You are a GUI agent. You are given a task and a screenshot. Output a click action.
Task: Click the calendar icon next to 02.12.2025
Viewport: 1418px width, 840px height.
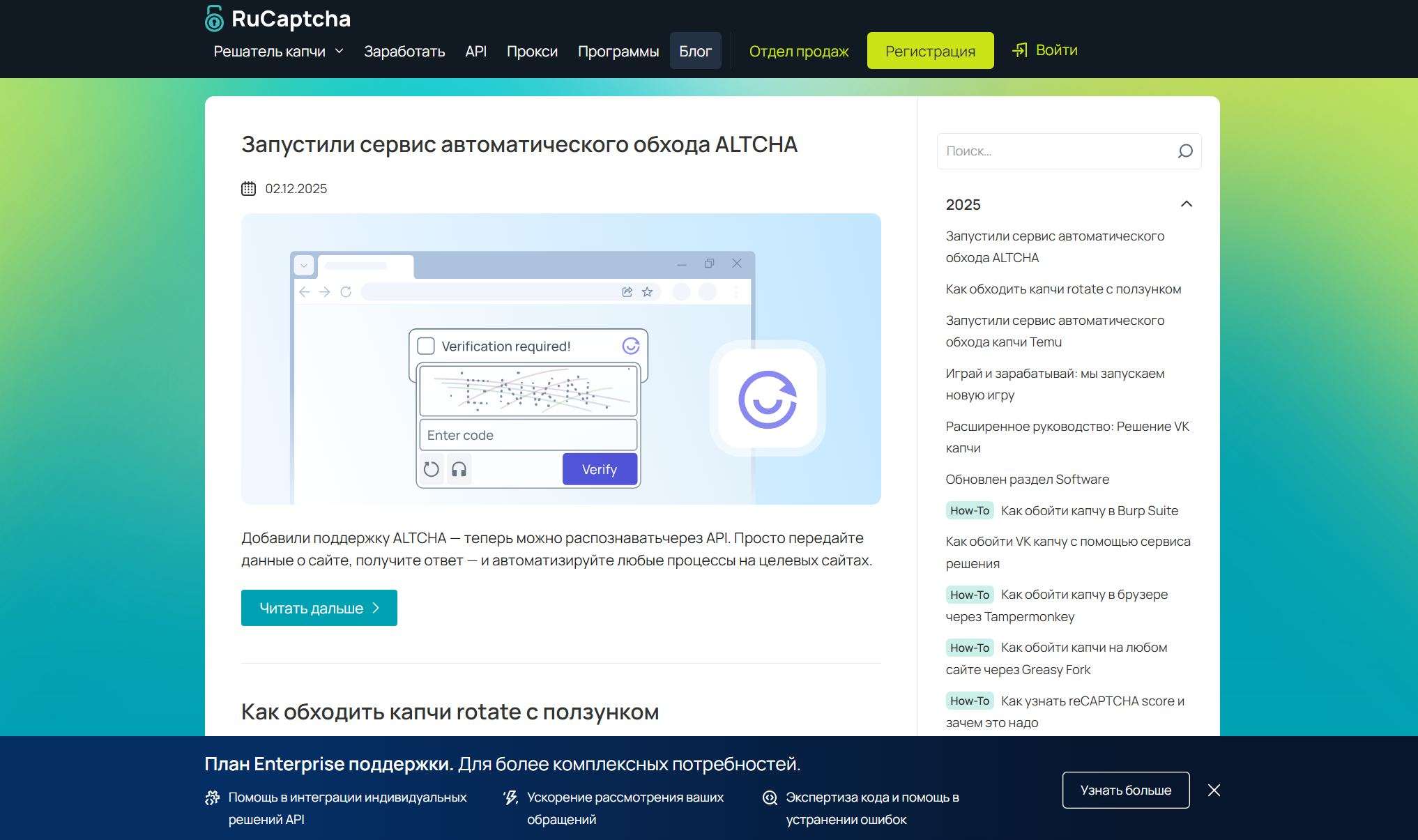click(x=248, y=189)
